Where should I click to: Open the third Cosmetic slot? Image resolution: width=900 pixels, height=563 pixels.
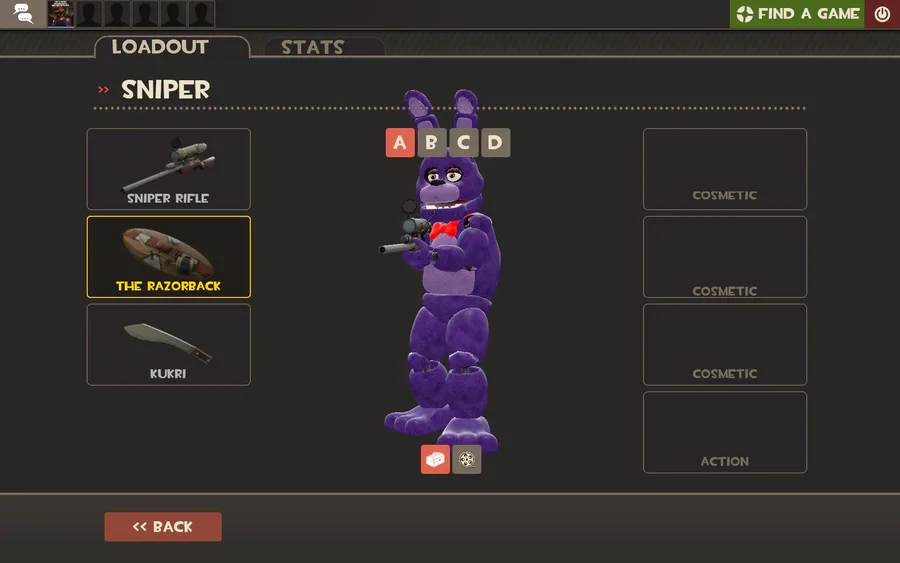point(725,344)
